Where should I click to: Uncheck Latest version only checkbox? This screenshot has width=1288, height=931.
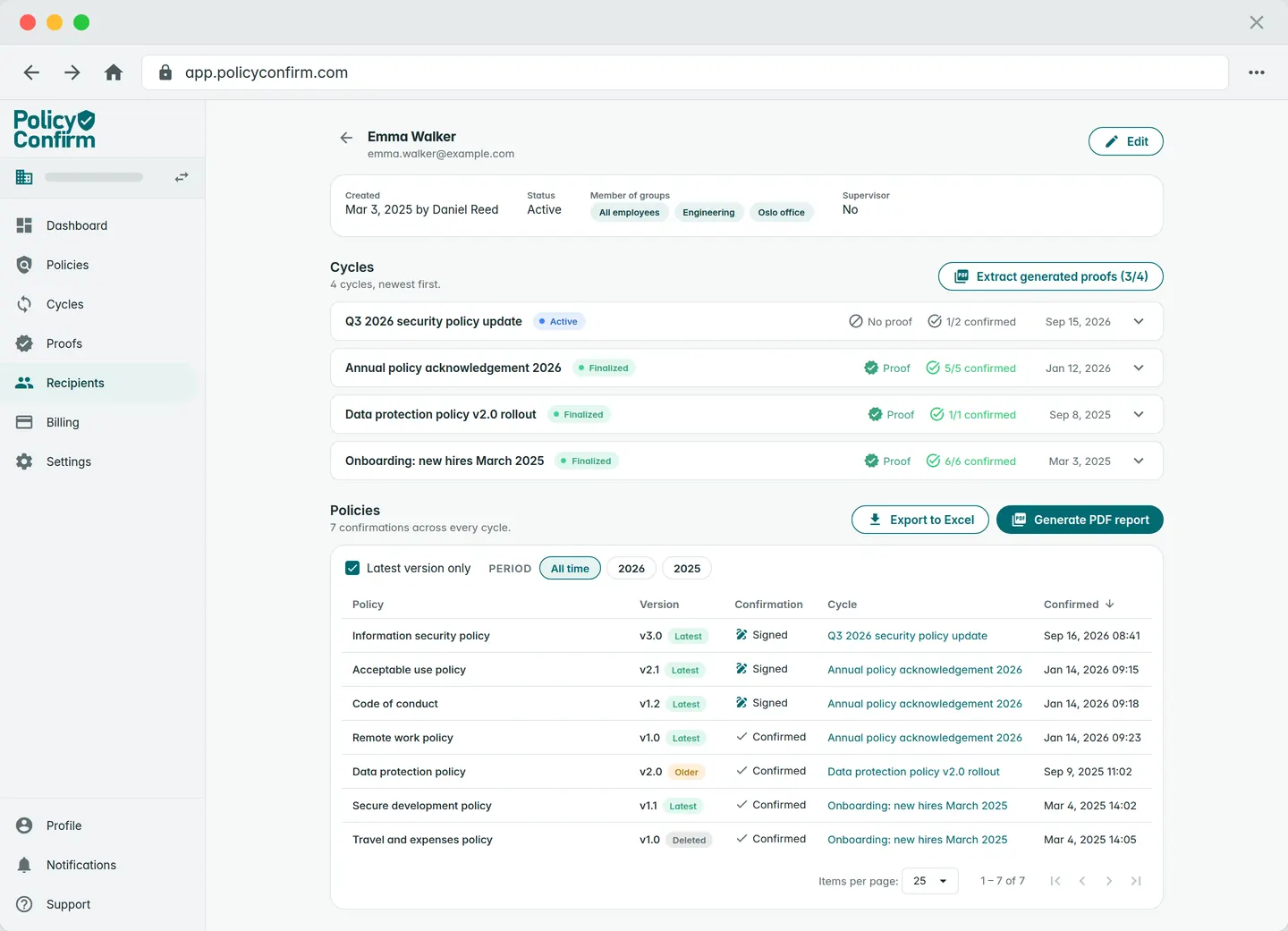352,568
